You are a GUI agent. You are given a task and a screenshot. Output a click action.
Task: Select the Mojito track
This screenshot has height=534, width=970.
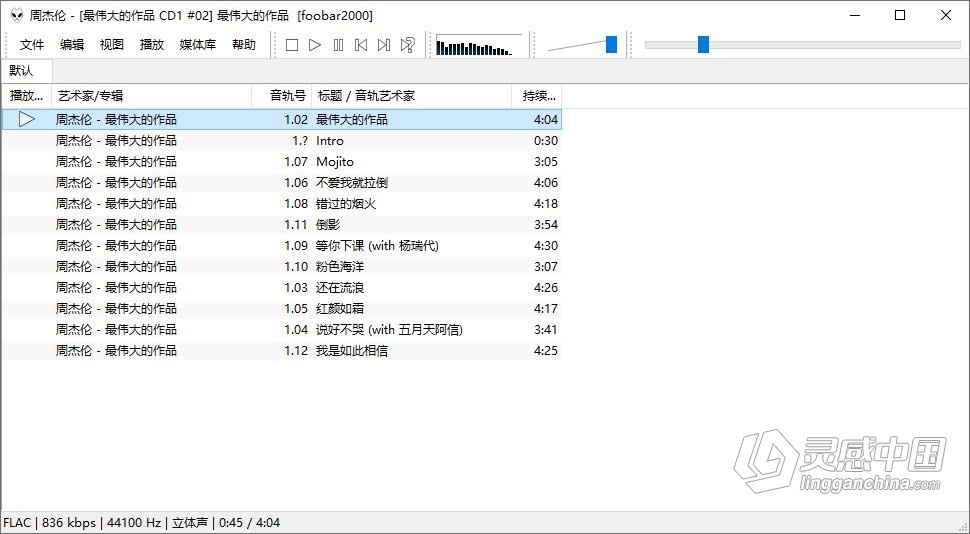282,161
